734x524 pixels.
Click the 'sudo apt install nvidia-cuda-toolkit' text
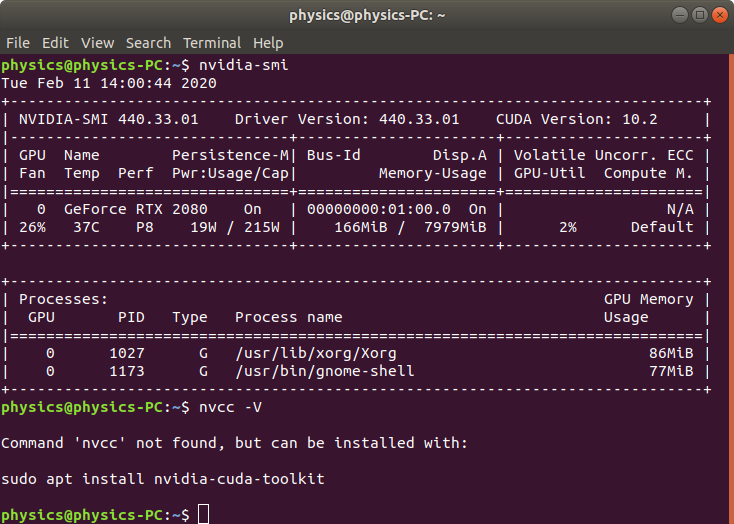click(x=163, y=479)
